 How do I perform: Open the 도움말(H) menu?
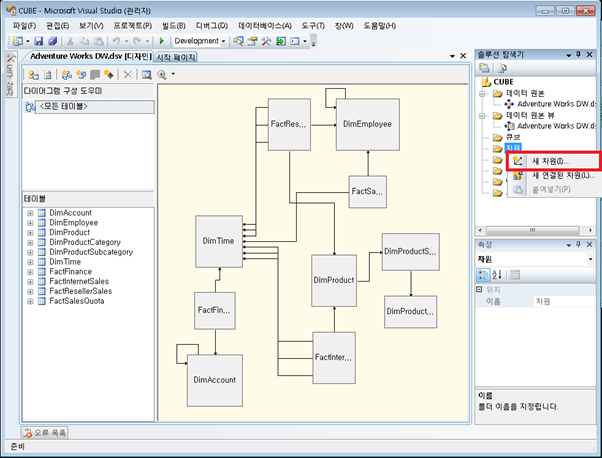click(380, 26)
